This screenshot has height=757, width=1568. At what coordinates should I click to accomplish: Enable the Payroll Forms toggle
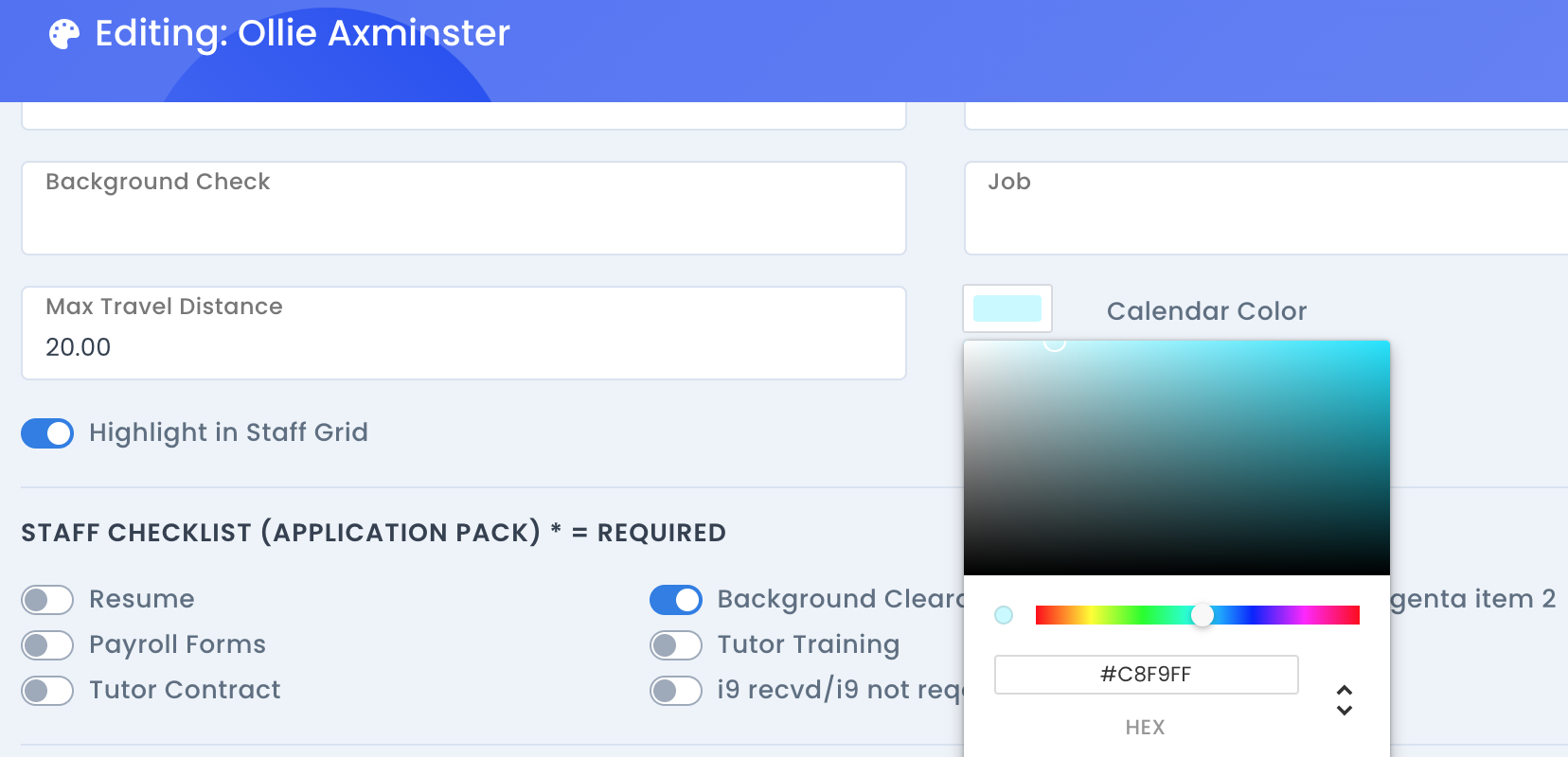click(x=47, y=644)
